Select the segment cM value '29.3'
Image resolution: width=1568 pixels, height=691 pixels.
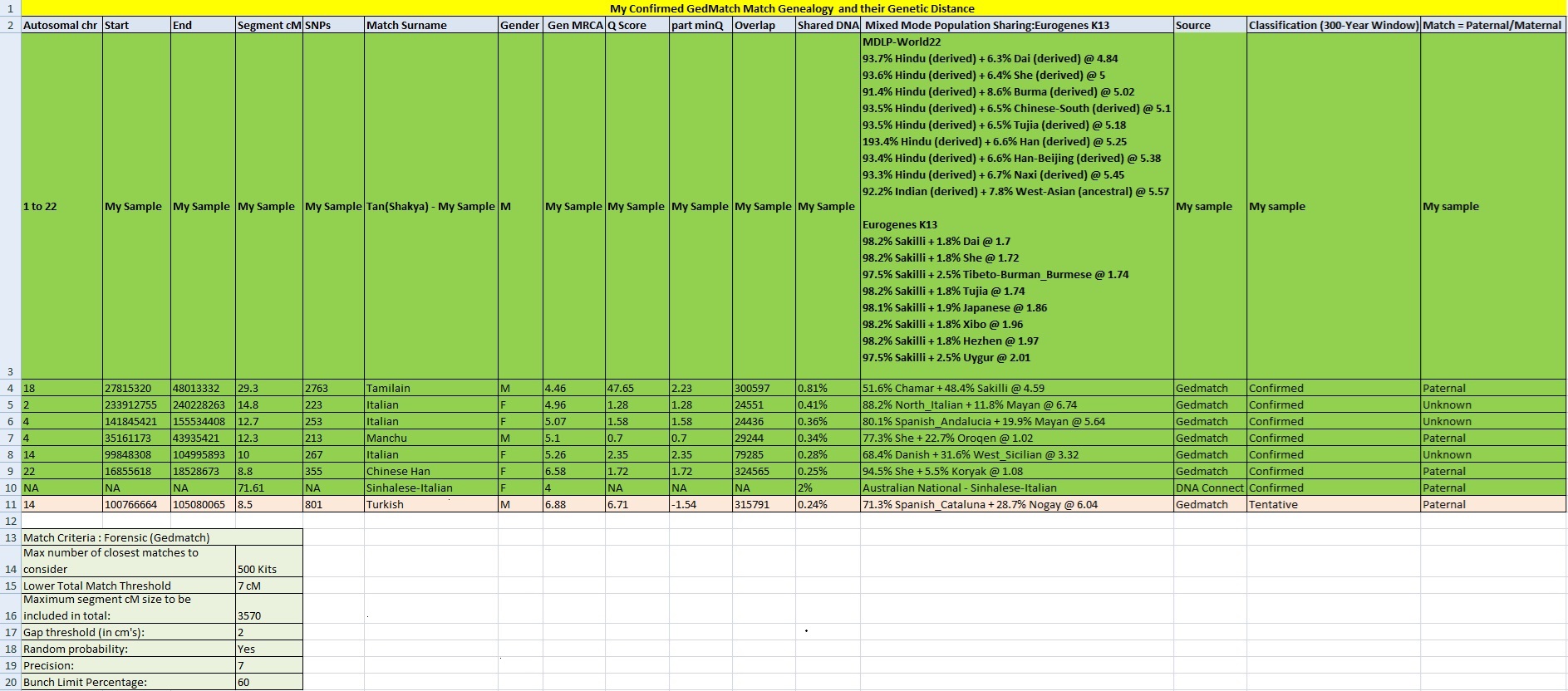point(269,388)
